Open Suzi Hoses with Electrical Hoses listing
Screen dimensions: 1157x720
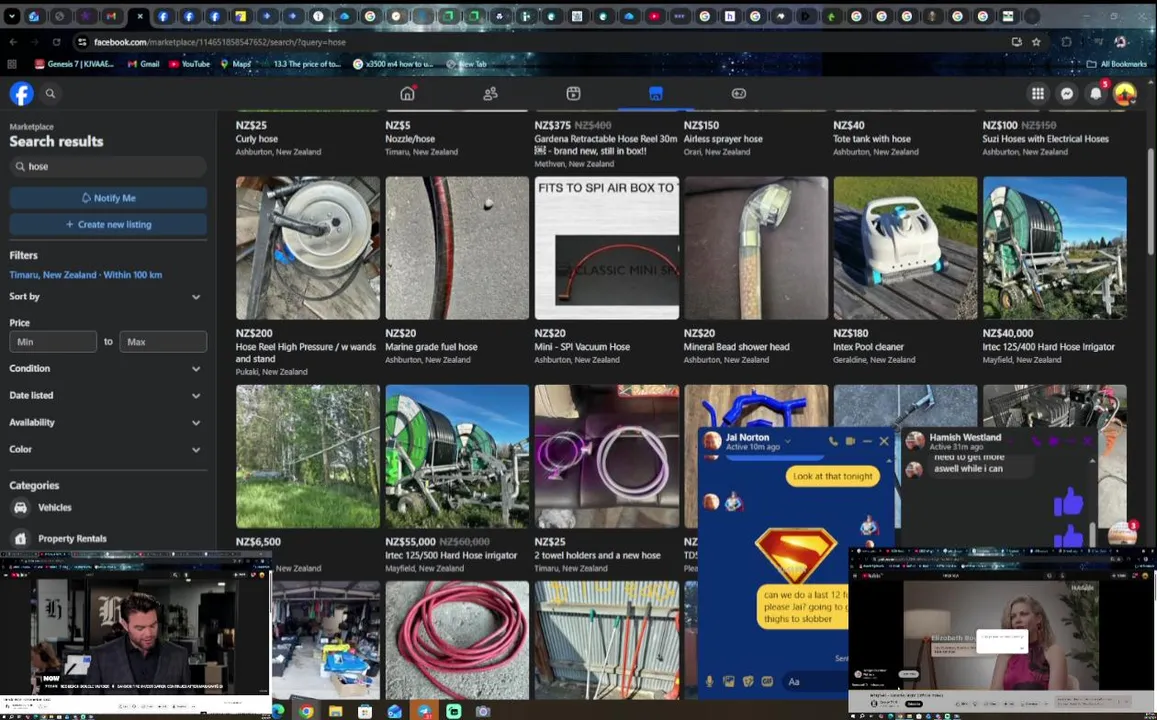1045,139
